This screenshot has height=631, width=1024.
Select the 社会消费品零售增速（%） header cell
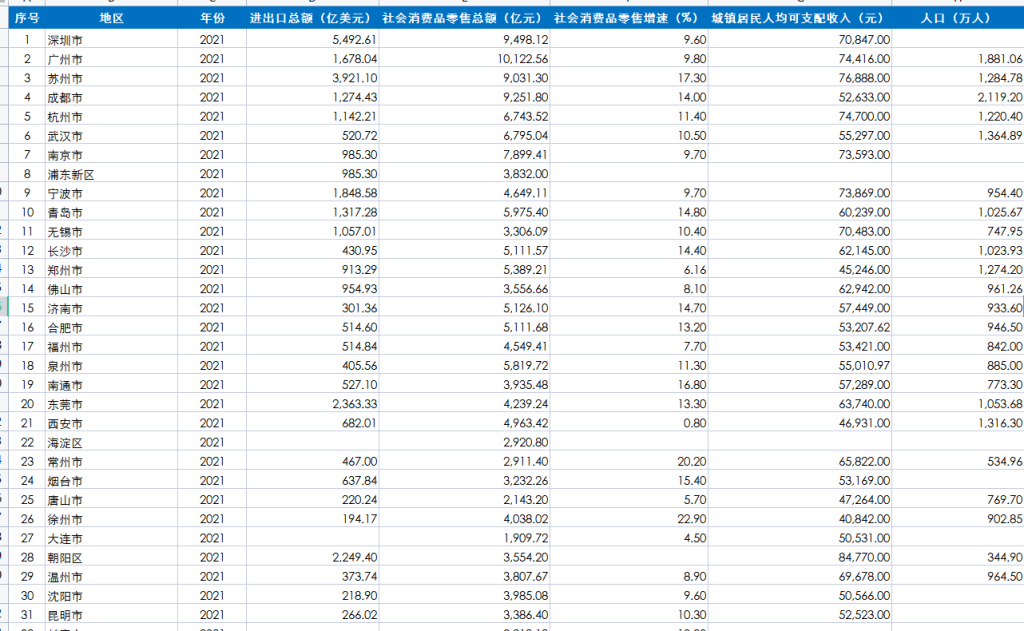[628, 18]
